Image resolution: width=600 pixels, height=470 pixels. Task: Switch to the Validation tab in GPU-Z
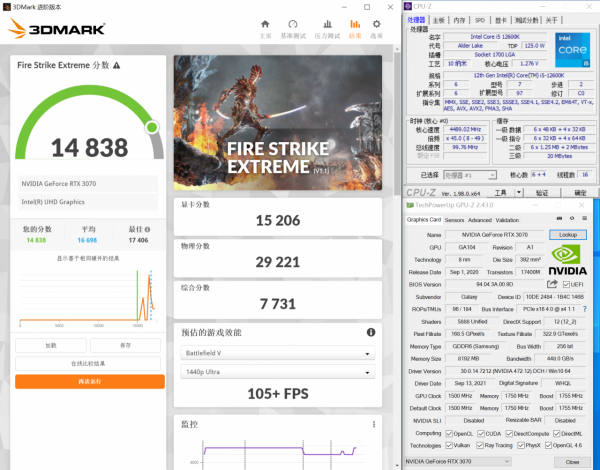coord(507,220)
